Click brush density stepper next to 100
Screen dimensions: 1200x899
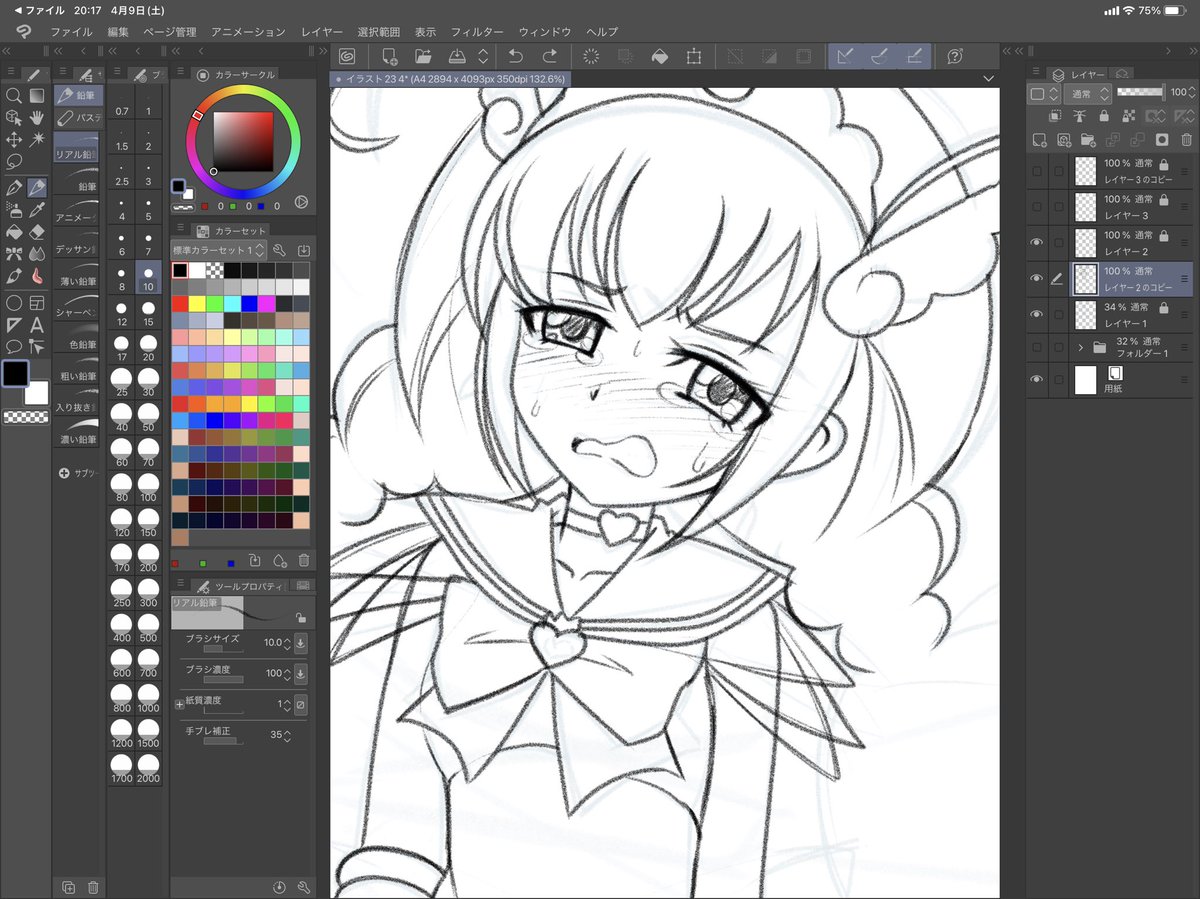point(288,673)
